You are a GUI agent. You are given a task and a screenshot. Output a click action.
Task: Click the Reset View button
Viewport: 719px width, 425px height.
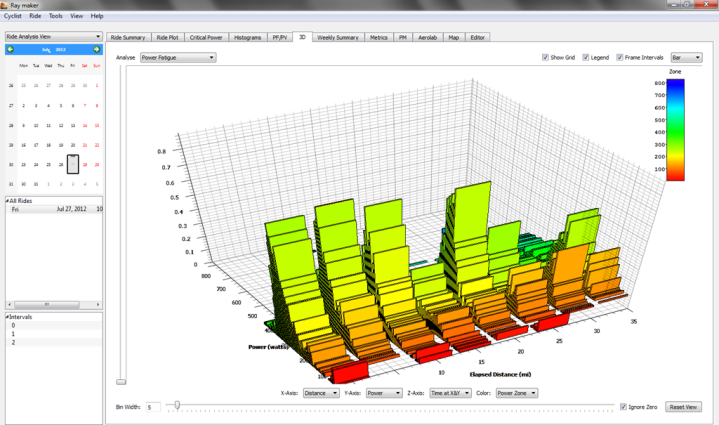(x=683, y=407)
